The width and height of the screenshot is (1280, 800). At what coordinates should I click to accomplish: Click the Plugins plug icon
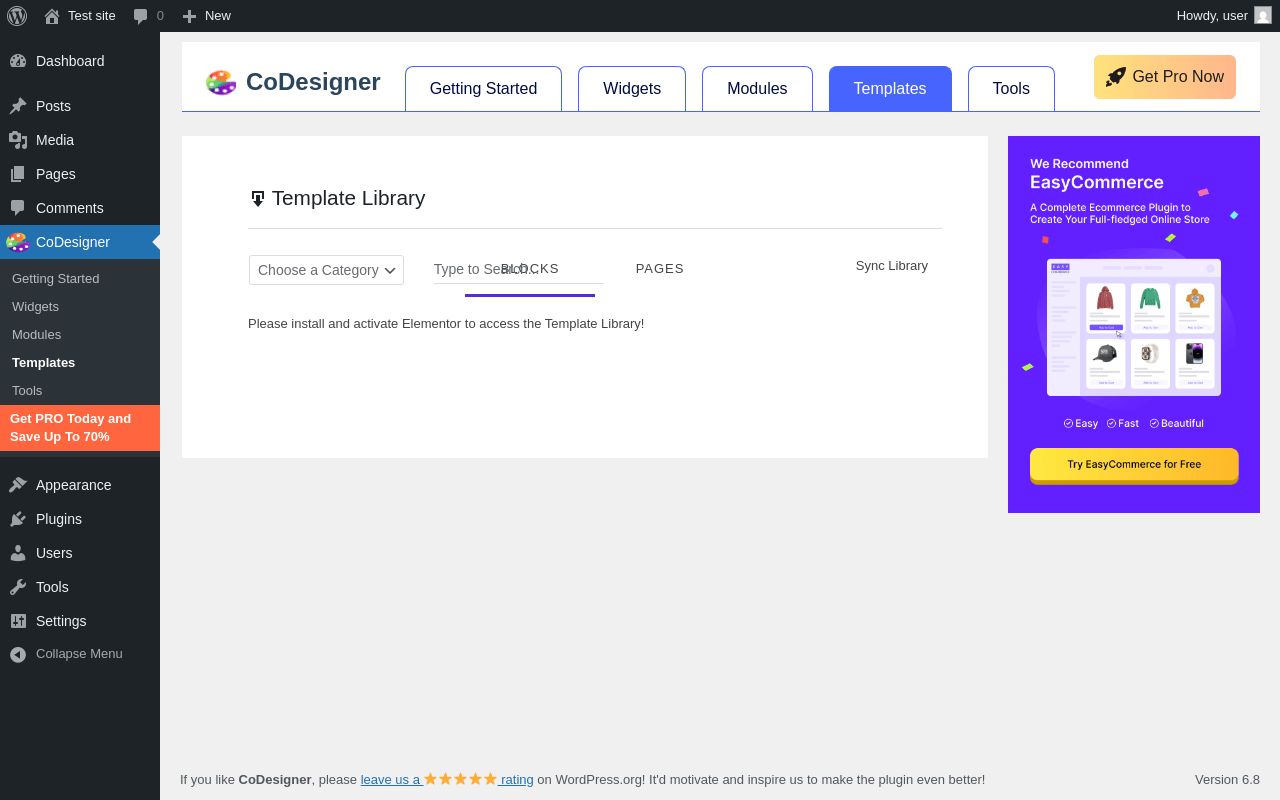18,519
